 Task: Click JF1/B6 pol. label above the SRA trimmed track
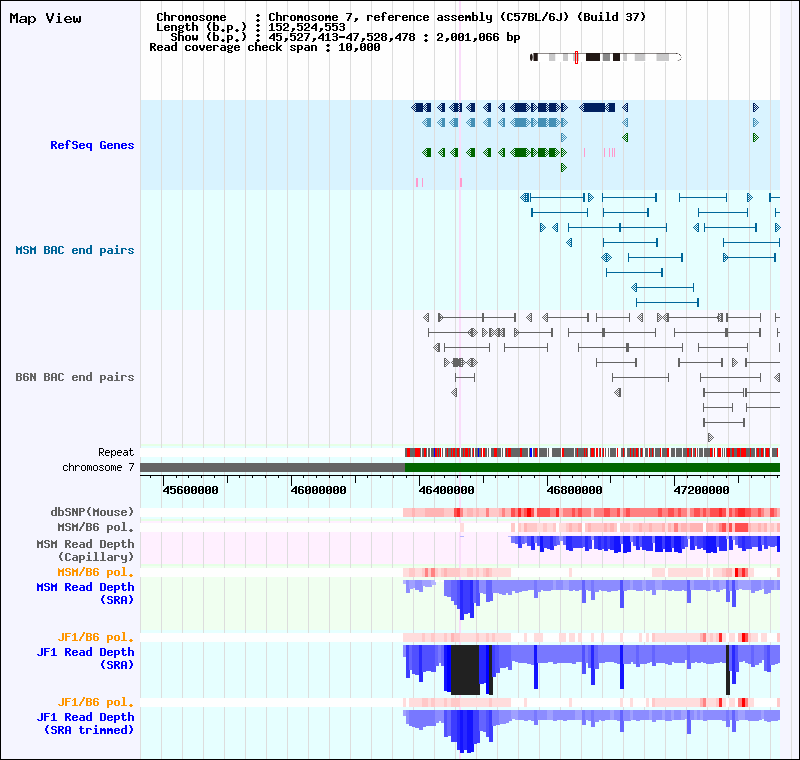pyautogui.click(x=95, y=702)
